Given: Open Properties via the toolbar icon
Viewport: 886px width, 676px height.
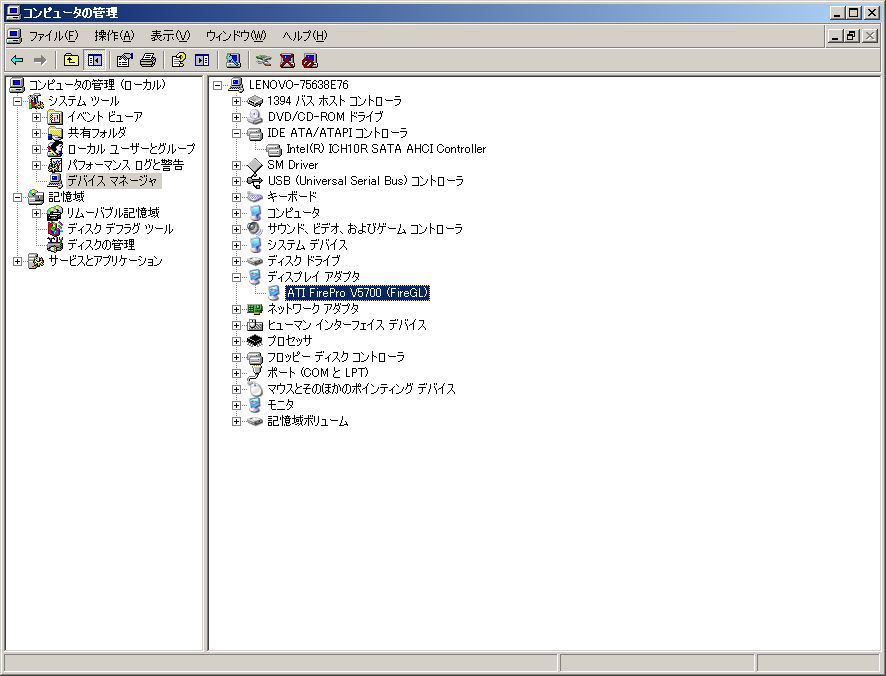Looking at the screenshot, I should click(x=124, y=60).
